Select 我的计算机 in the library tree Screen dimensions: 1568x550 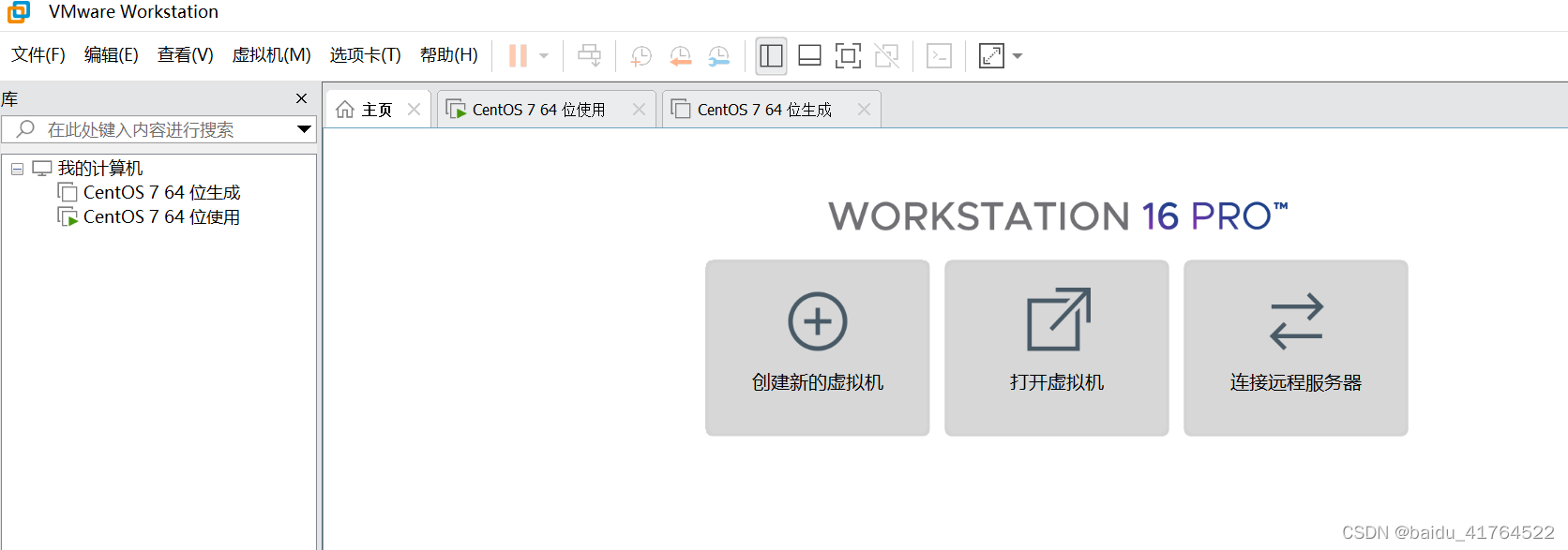(100, 169)
